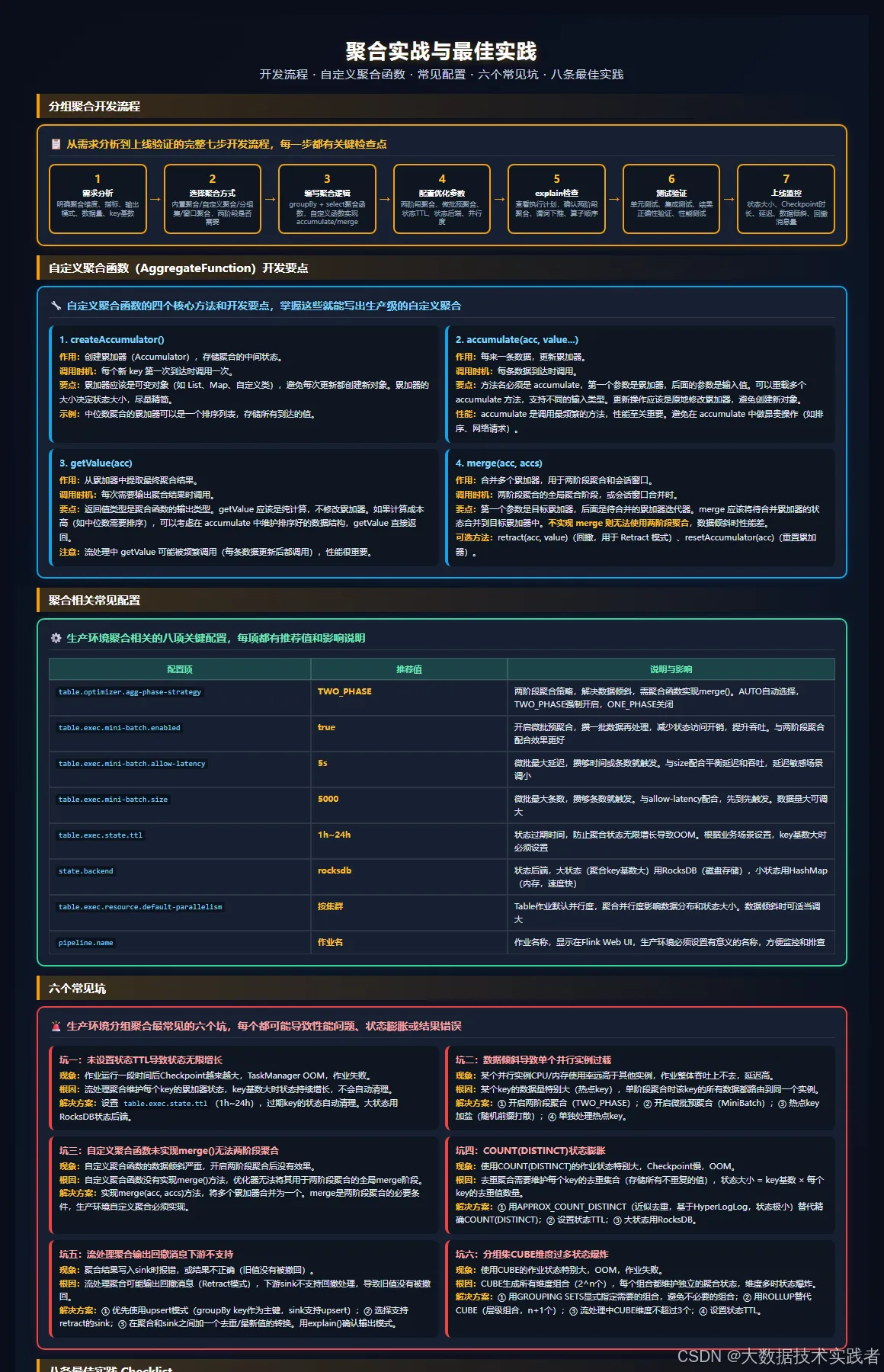Select step card 2 选择聚合方式
This screenshot has height=1372, width=884.
[x=213, y=199]
